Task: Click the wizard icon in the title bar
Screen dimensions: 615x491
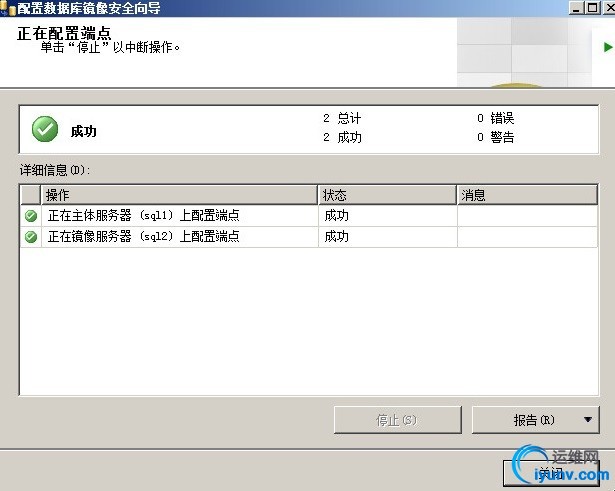Action: [x=8, y=8]
